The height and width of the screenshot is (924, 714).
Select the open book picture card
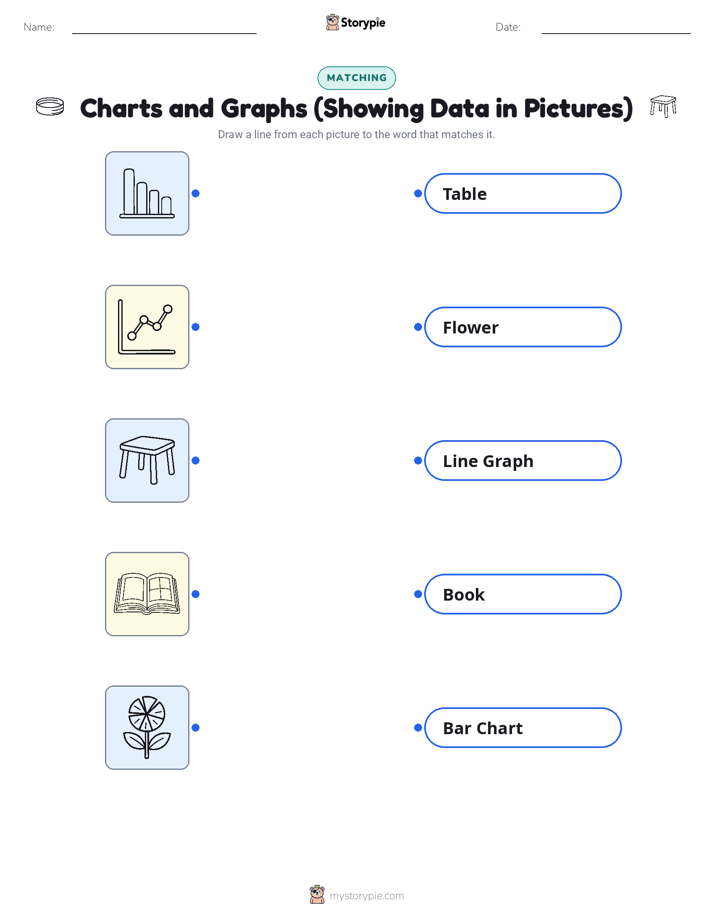[x=147, y=594]
